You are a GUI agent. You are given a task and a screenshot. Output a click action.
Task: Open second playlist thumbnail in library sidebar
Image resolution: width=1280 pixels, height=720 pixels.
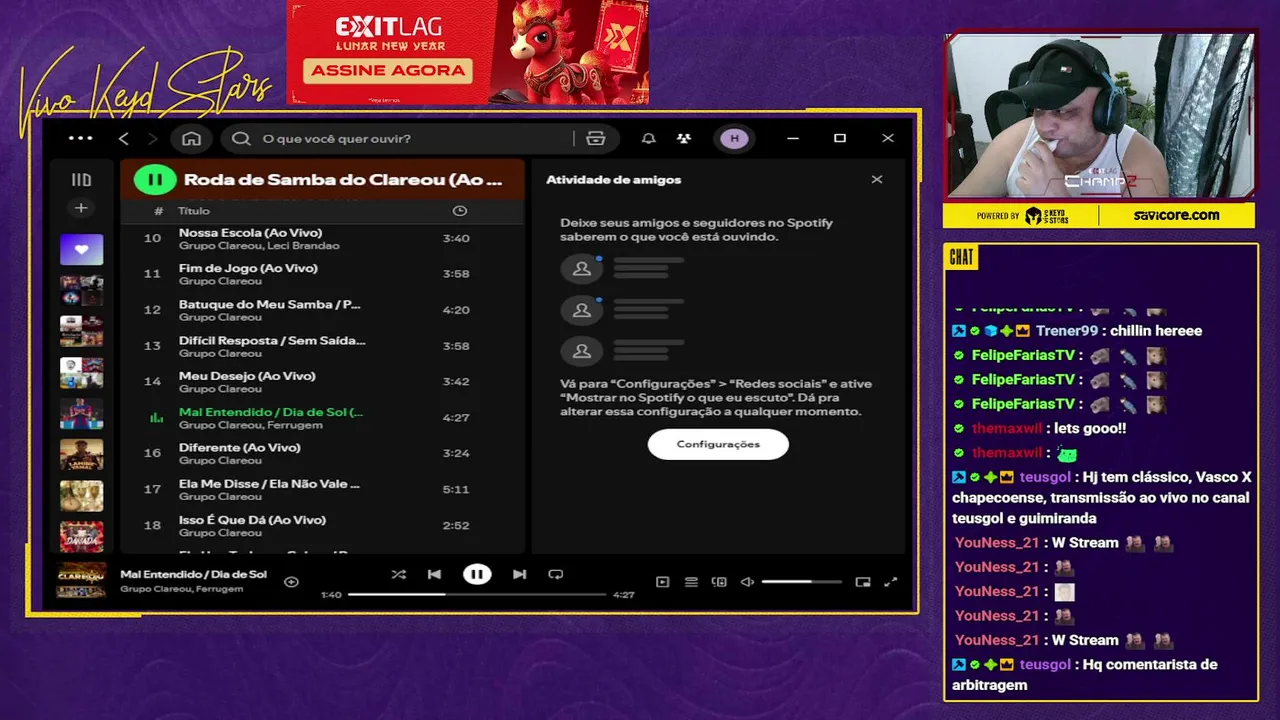[81, 291]
